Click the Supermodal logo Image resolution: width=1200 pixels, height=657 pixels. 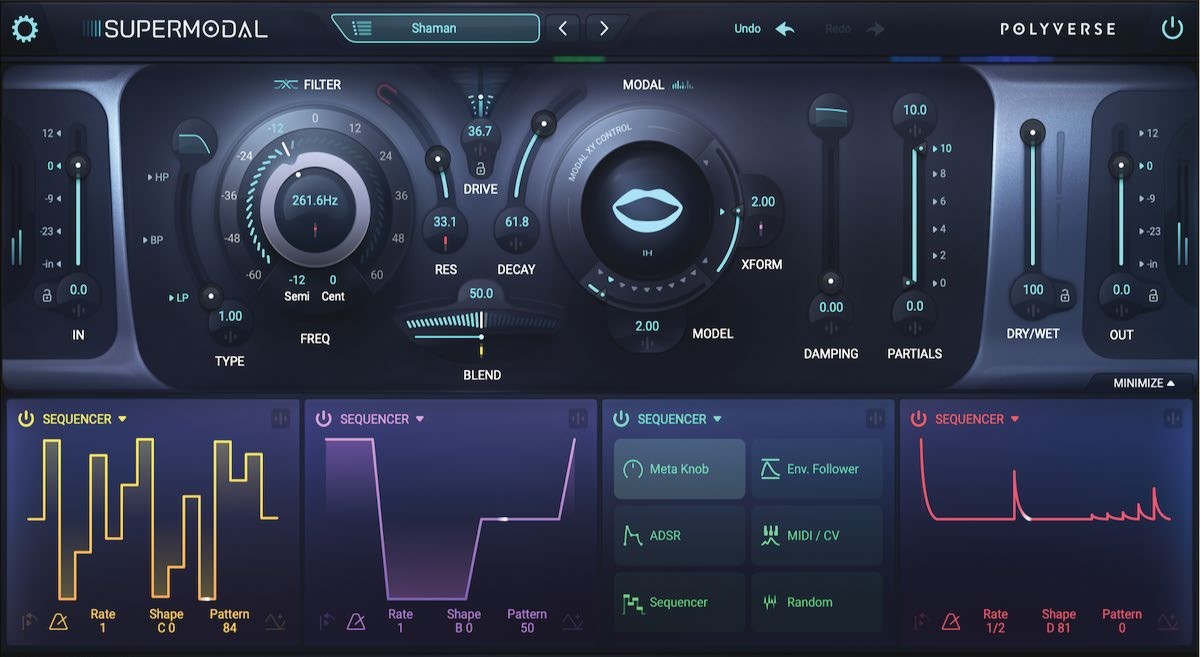pos(176,29)
